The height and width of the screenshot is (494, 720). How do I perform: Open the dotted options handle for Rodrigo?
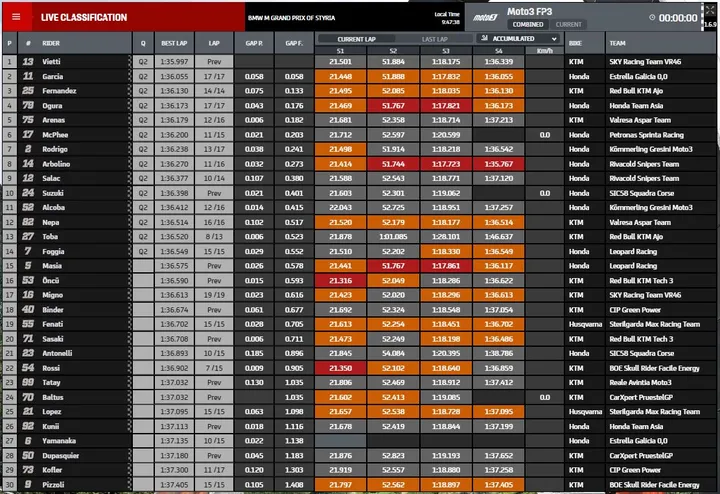coord(129,149)
